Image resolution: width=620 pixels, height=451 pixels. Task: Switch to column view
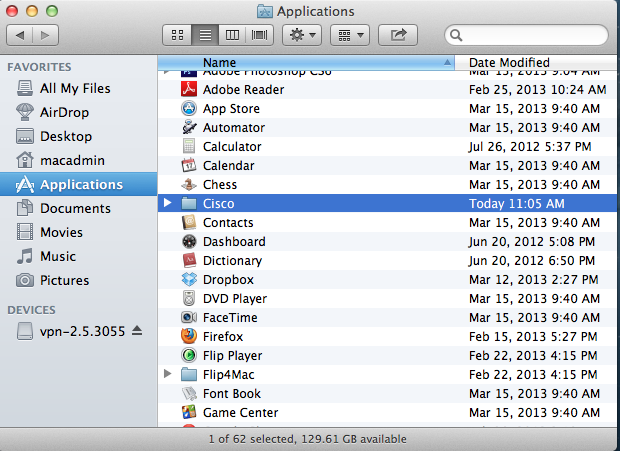pos(233,35)
